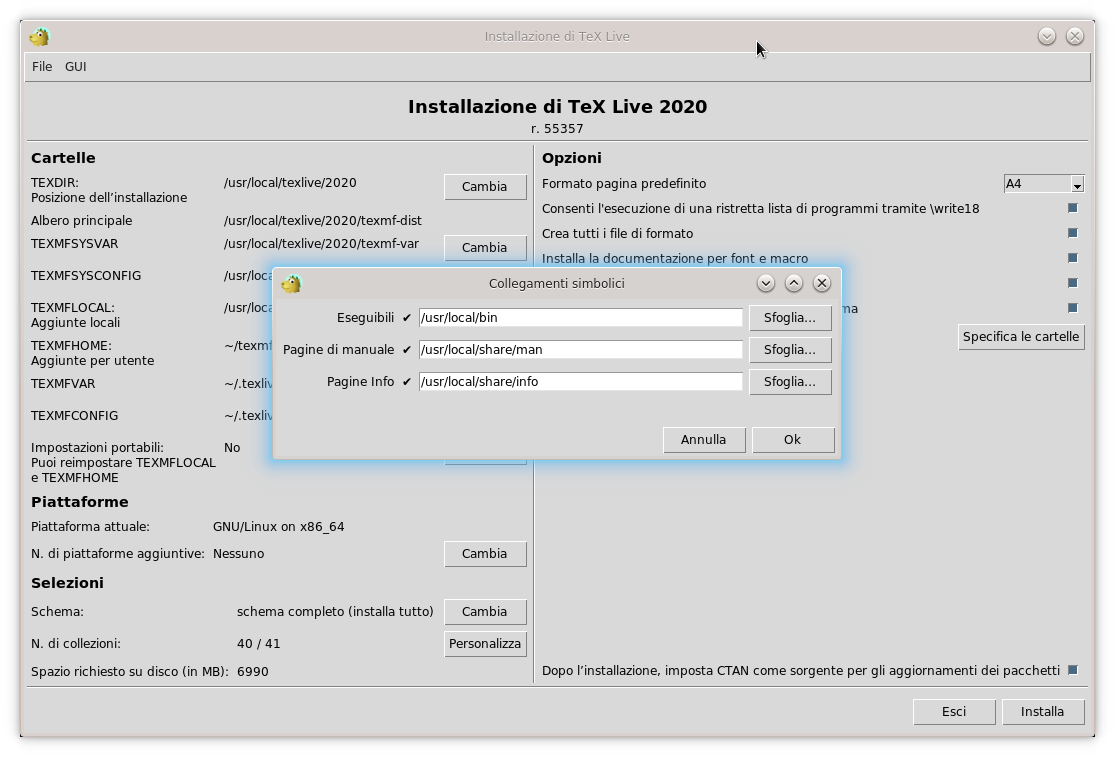Click the 'Formato pagina predefinito' label
Image resolution: width=1115 pixels, height=757 pixels.
tap(624, 183)
